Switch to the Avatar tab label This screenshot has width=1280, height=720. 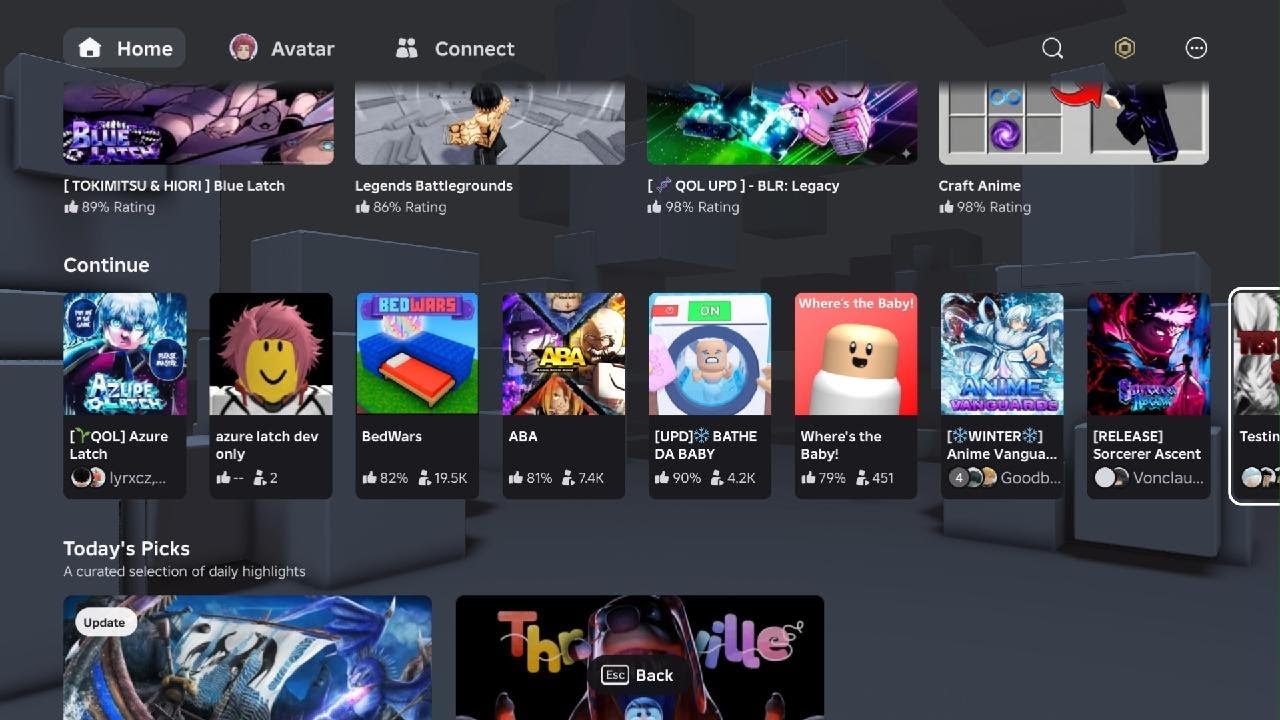[x=302, y=48]
